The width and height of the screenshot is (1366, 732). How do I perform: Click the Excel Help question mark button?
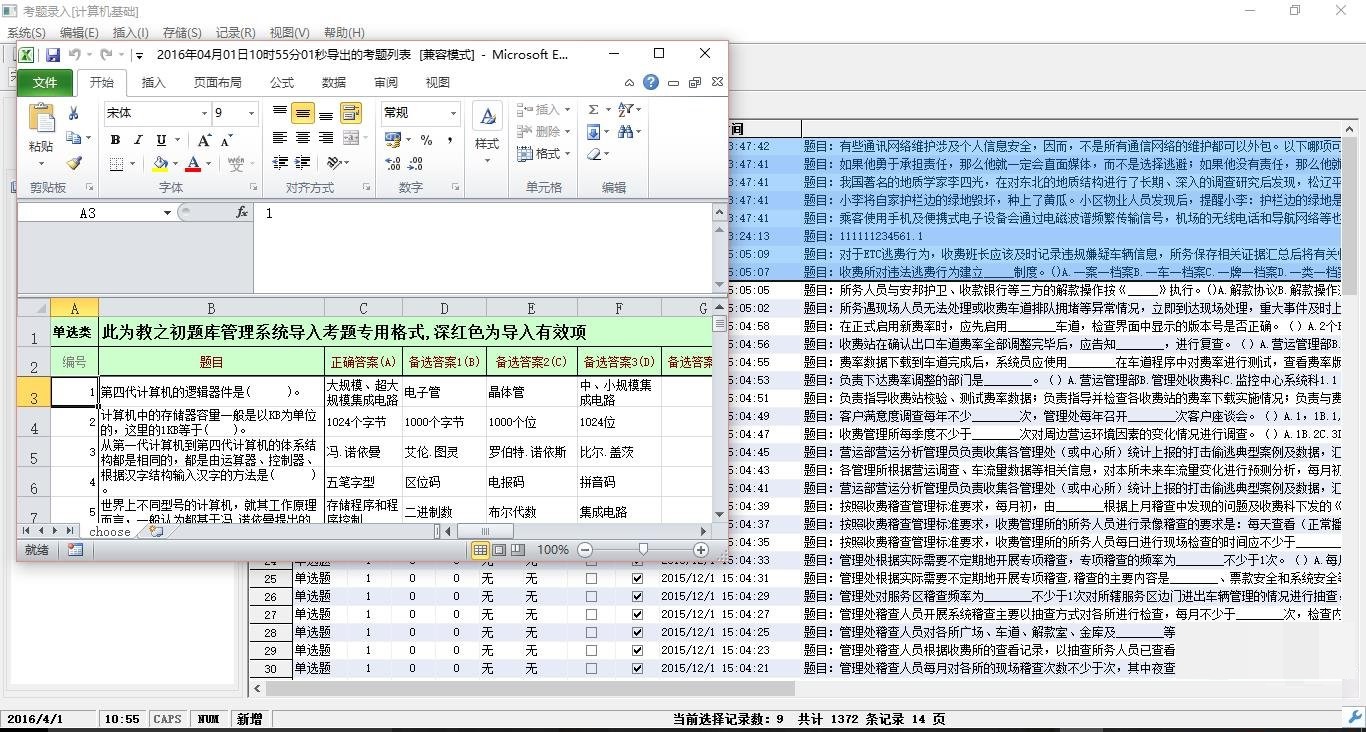pos(650,82)
